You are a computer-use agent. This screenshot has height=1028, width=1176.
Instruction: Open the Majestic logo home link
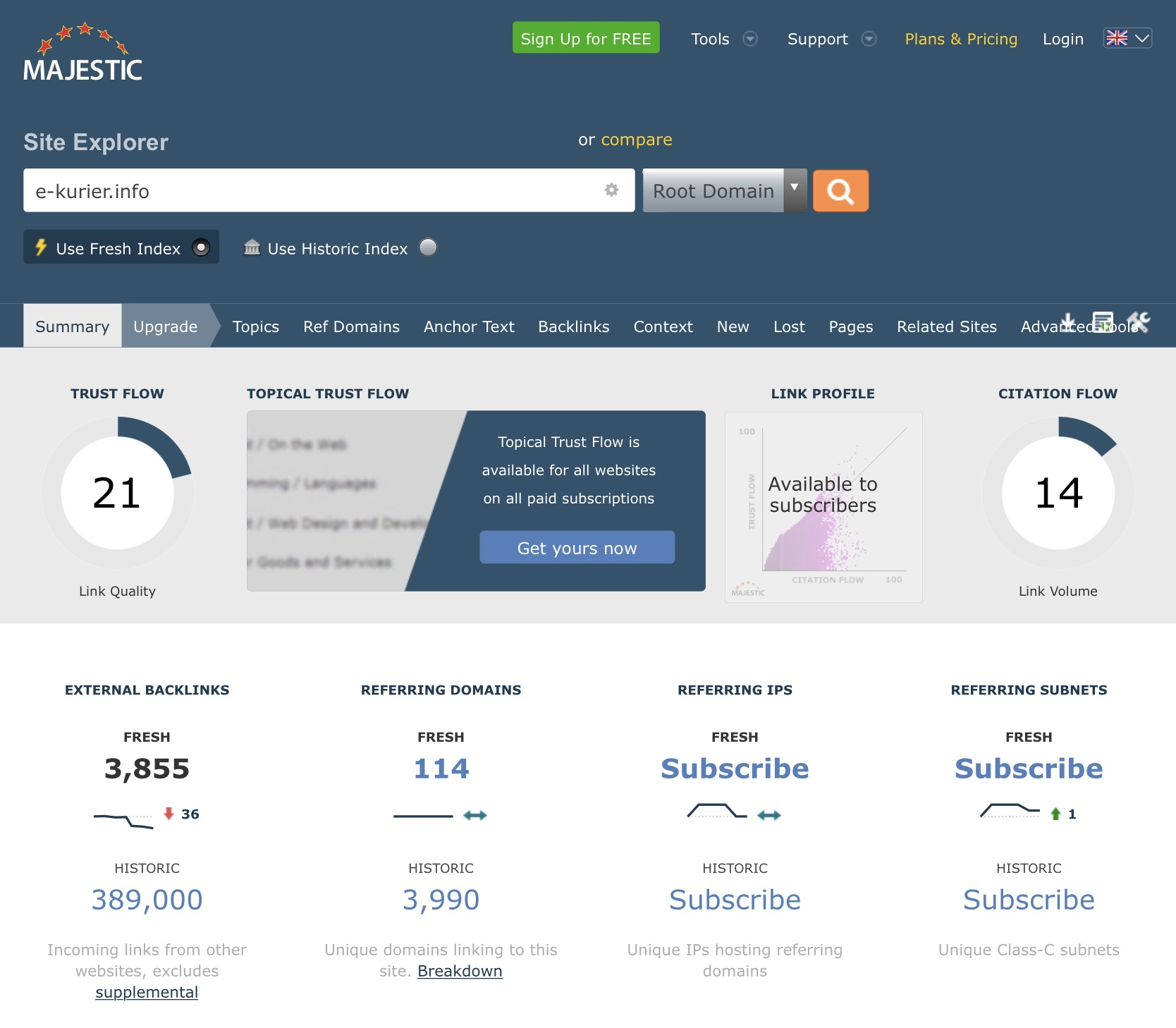pyautogui.click(x=82, y=51)
